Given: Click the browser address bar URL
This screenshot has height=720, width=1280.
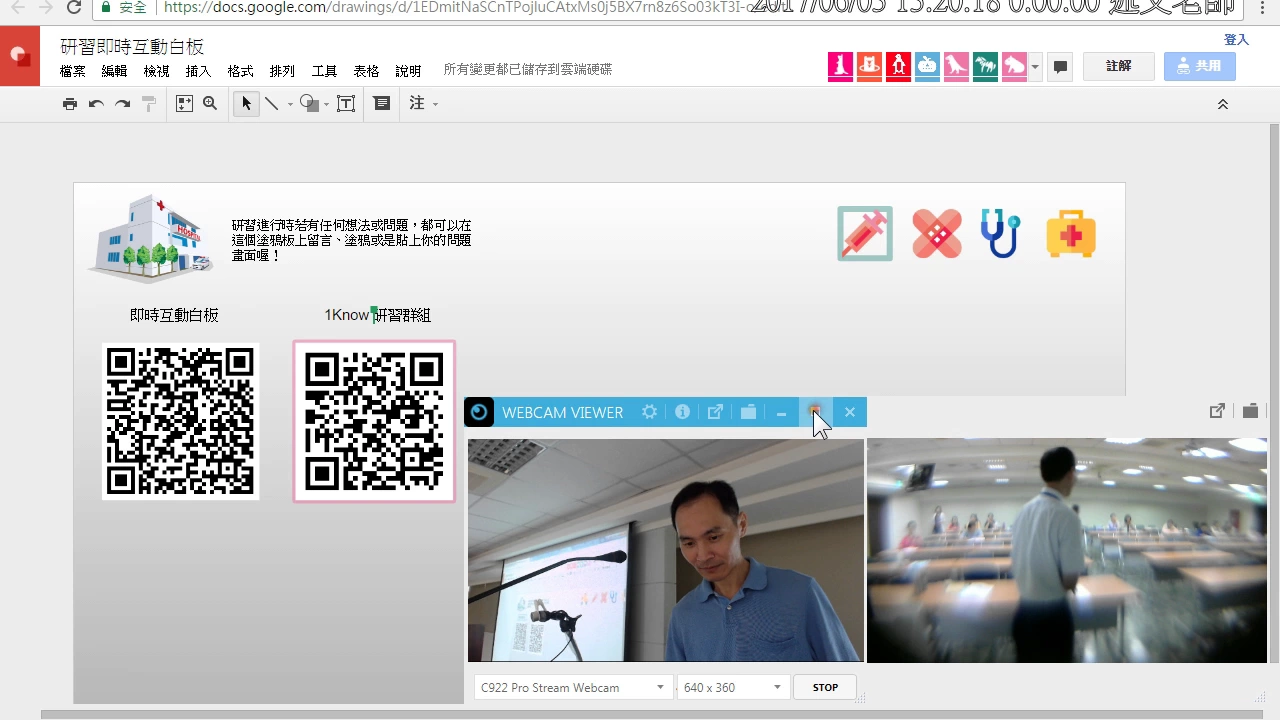Looking at the screenshot, I should pyautogui.click(x=460, y=7).
